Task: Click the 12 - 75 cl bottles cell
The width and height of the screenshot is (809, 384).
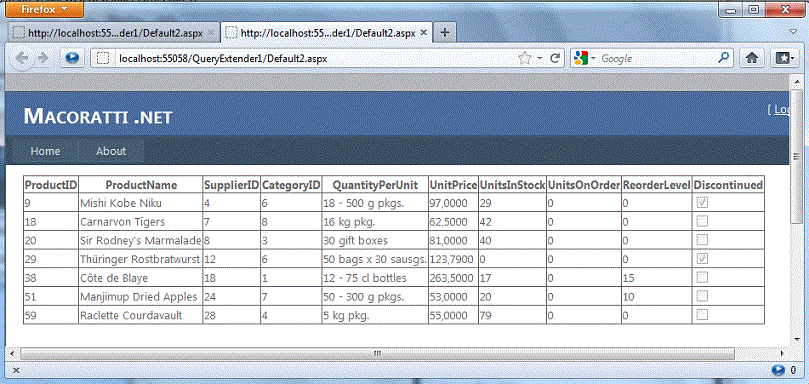Action: [375, 278]
